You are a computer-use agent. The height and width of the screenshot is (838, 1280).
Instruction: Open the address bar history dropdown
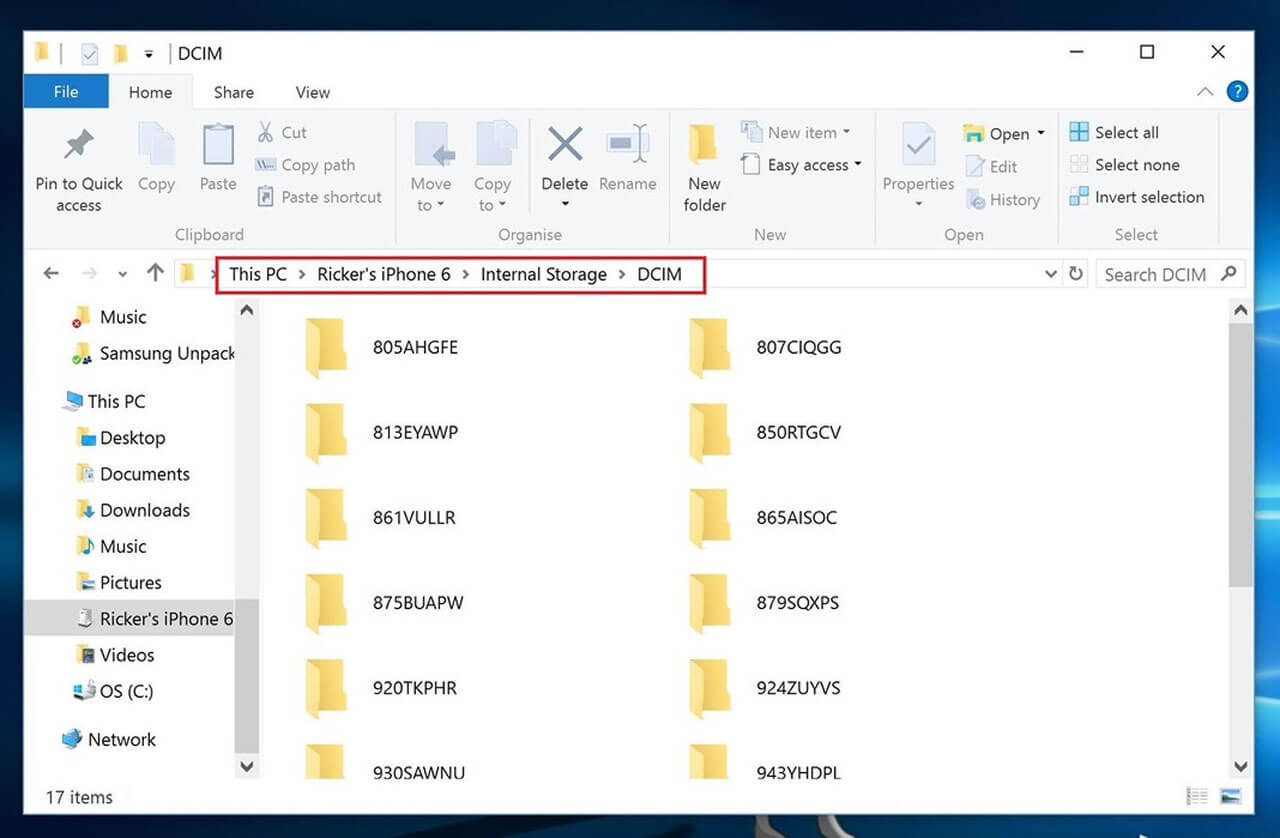click(1050, 273)
